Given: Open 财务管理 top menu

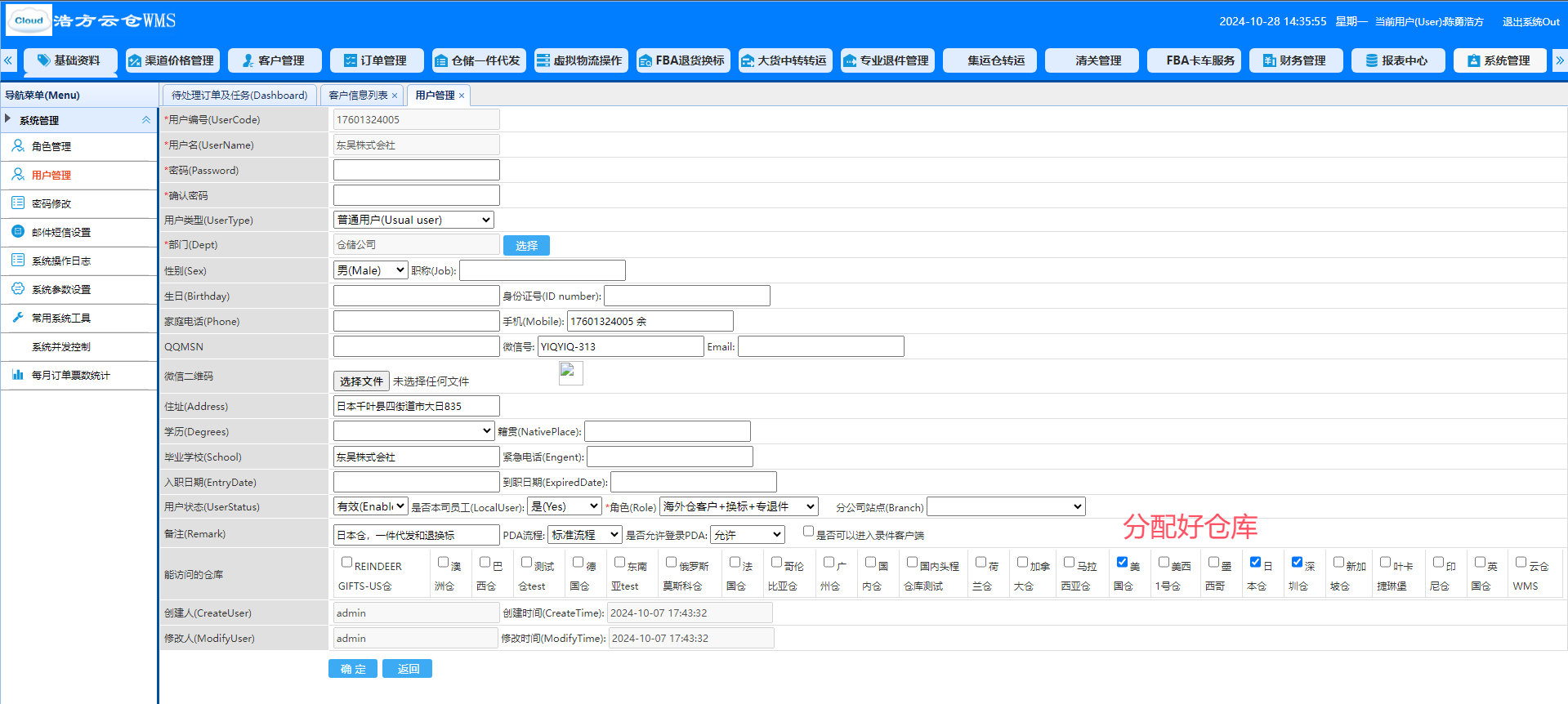Looking at the screenshot, I should pyautogui.click(x=1295, y=60).
